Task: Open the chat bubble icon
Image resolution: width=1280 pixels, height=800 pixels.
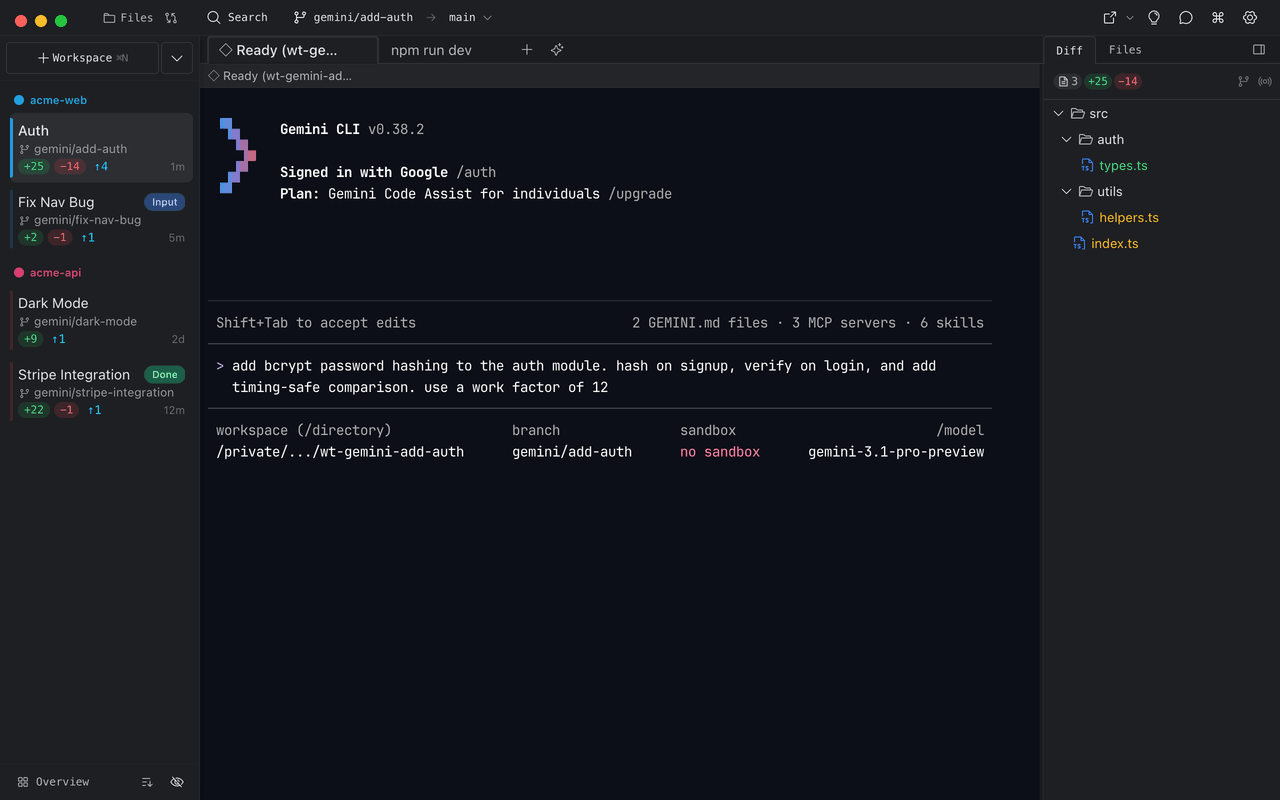Action: click(x=1186, y=18)
